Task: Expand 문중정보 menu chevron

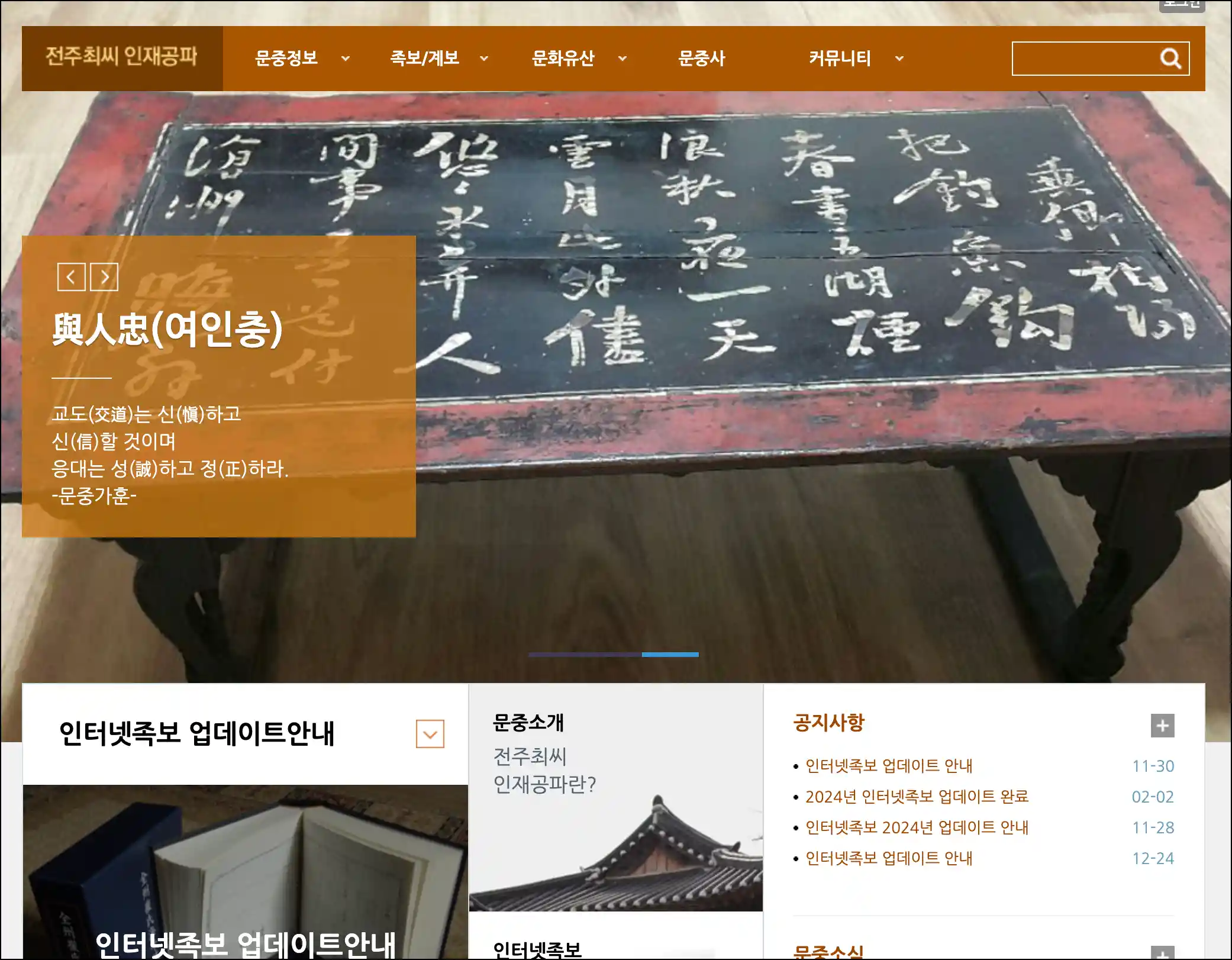Action: point(346,59)
